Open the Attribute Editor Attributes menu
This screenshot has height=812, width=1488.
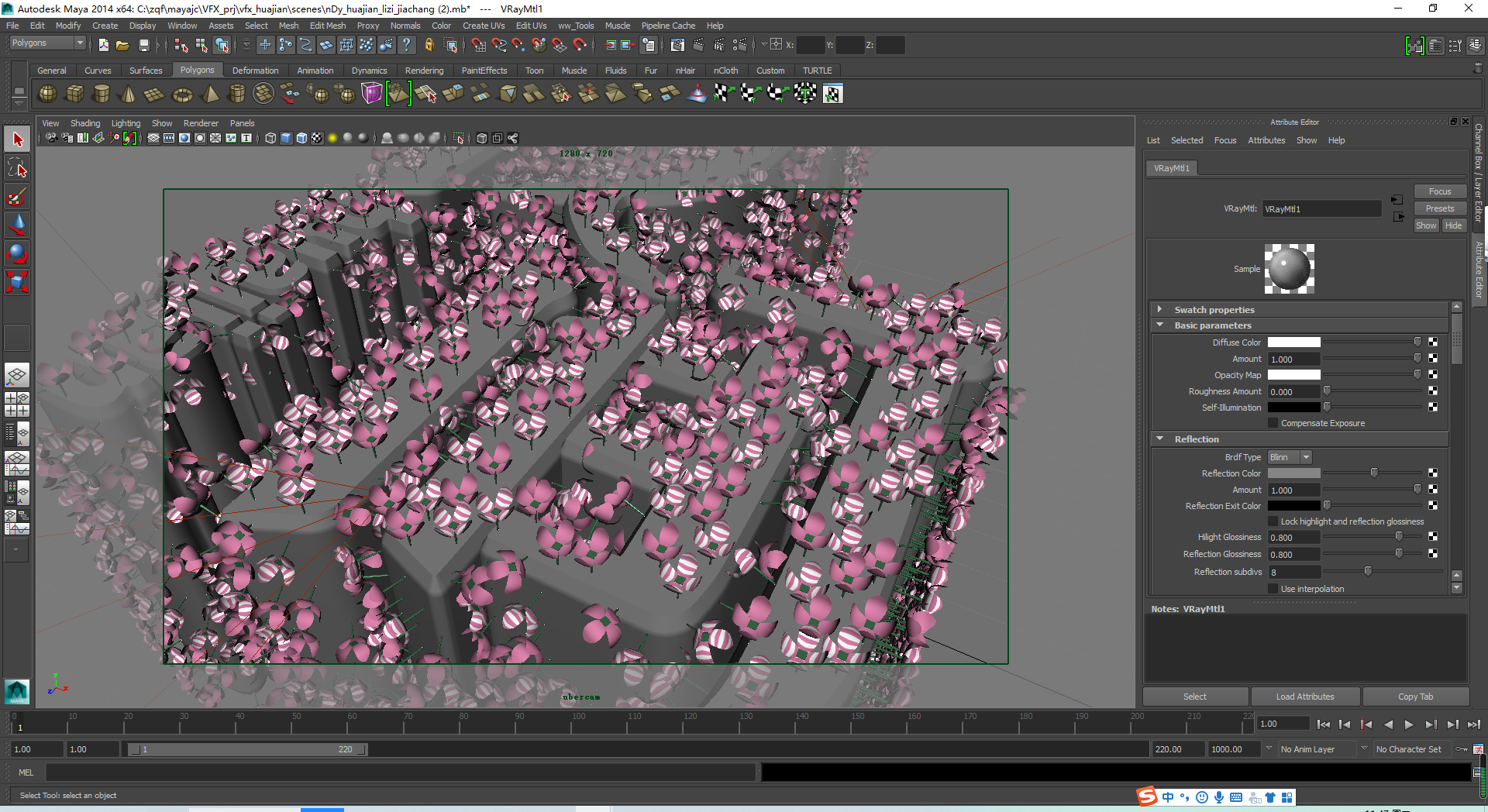coord(1266,140)
